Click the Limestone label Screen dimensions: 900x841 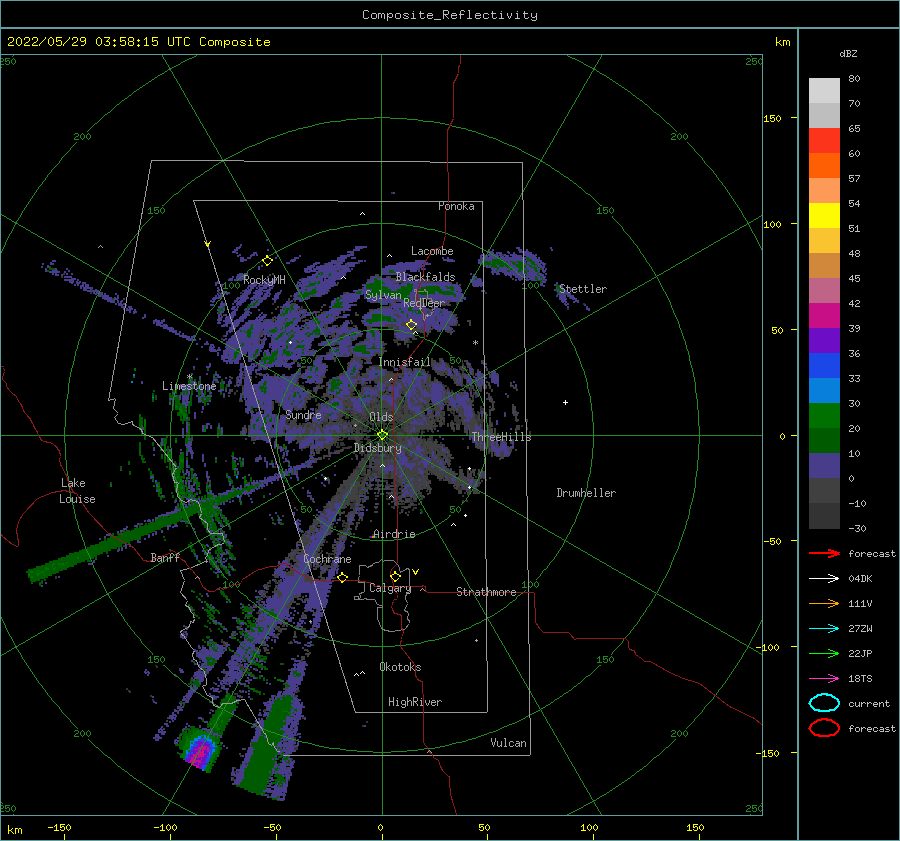[x=189, y=386]
